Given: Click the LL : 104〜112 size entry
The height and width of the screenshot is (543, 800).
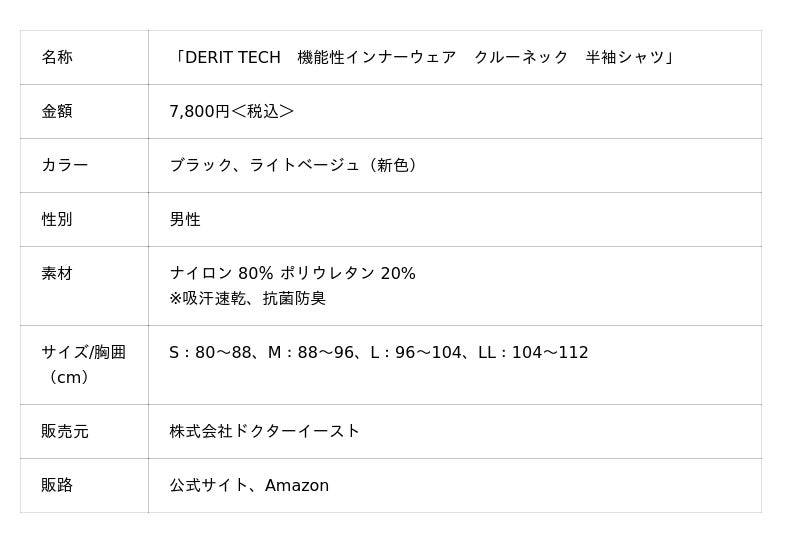Looking at the screenshot, I should click(533, 352).
